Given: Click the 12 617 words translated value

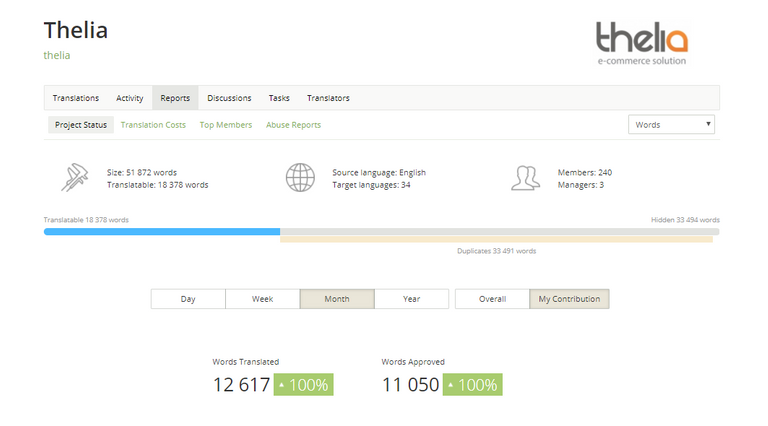Looking at the screenshot, I should point(241,385).
